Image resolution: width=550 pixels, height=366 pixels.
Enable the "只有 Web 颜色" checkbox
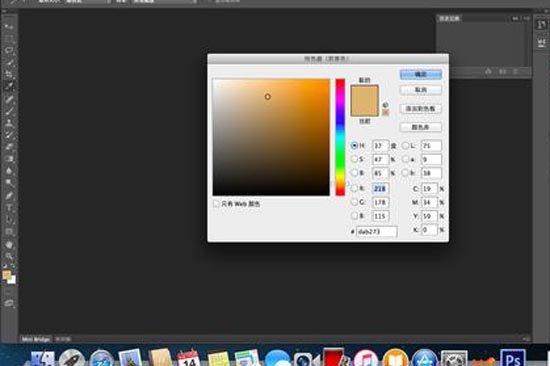point(216,204)
